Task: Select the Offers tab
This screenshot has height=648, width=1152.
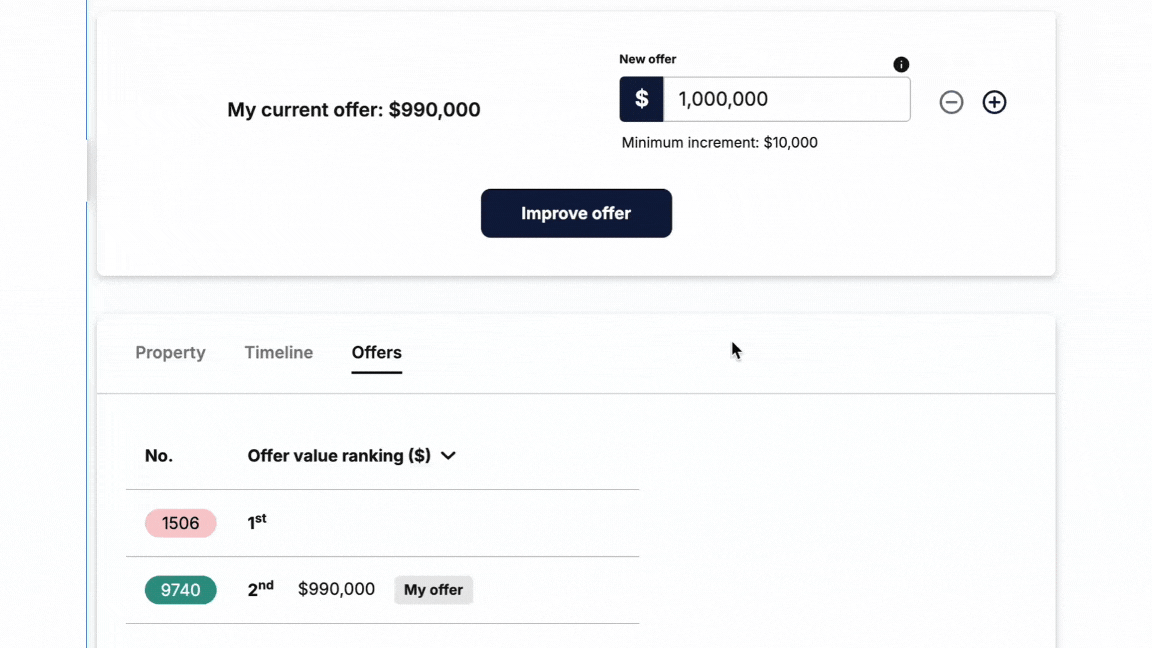Action: click(x=376, y=352)
